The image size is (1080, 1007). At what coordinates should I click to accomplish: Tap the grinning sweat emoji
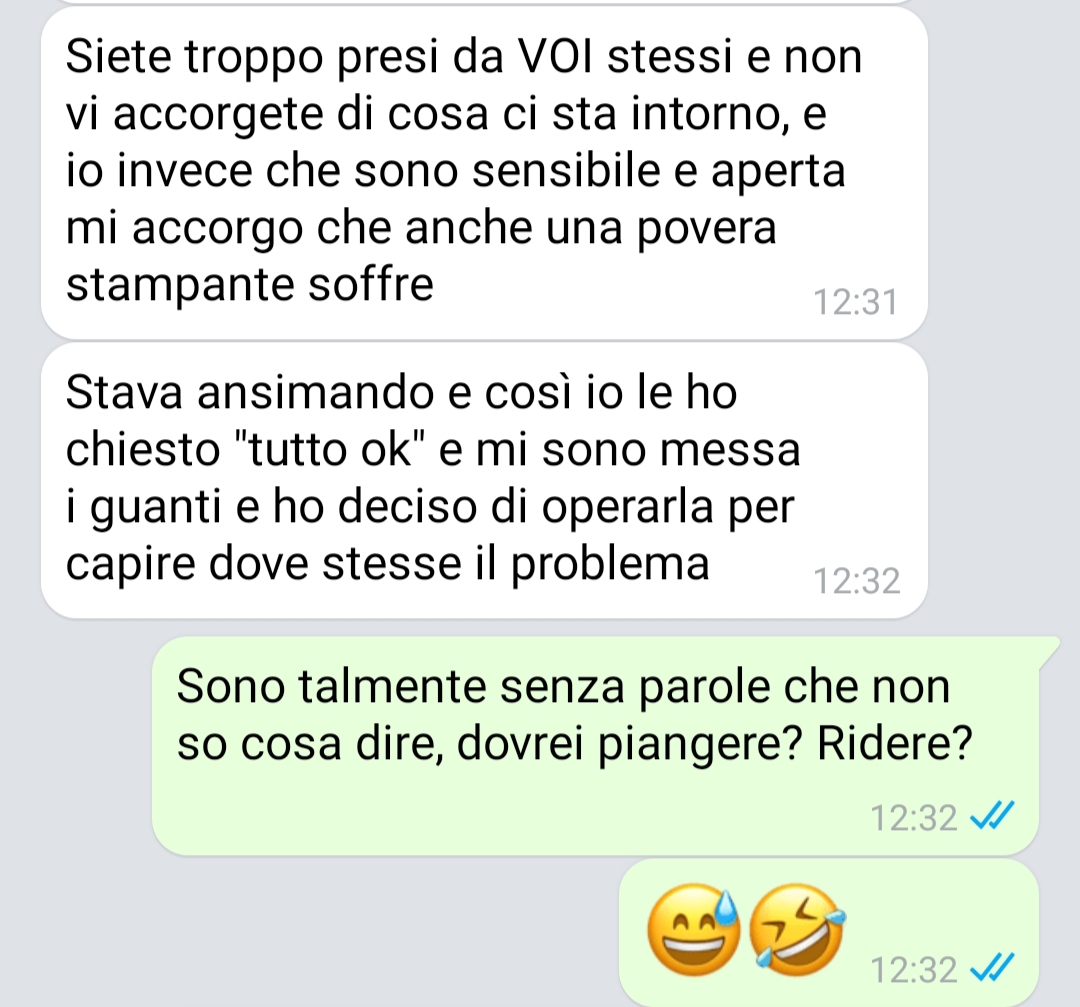pos(694,931)
